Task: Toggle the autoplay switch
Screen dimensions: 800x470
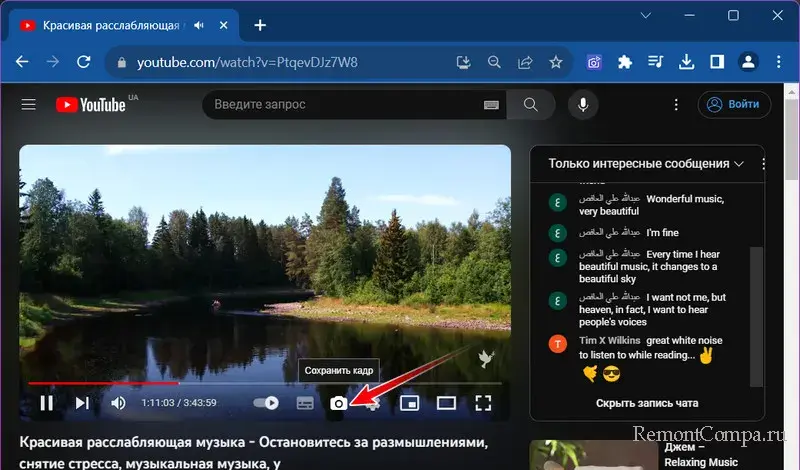Action: [x=266, y=403]
